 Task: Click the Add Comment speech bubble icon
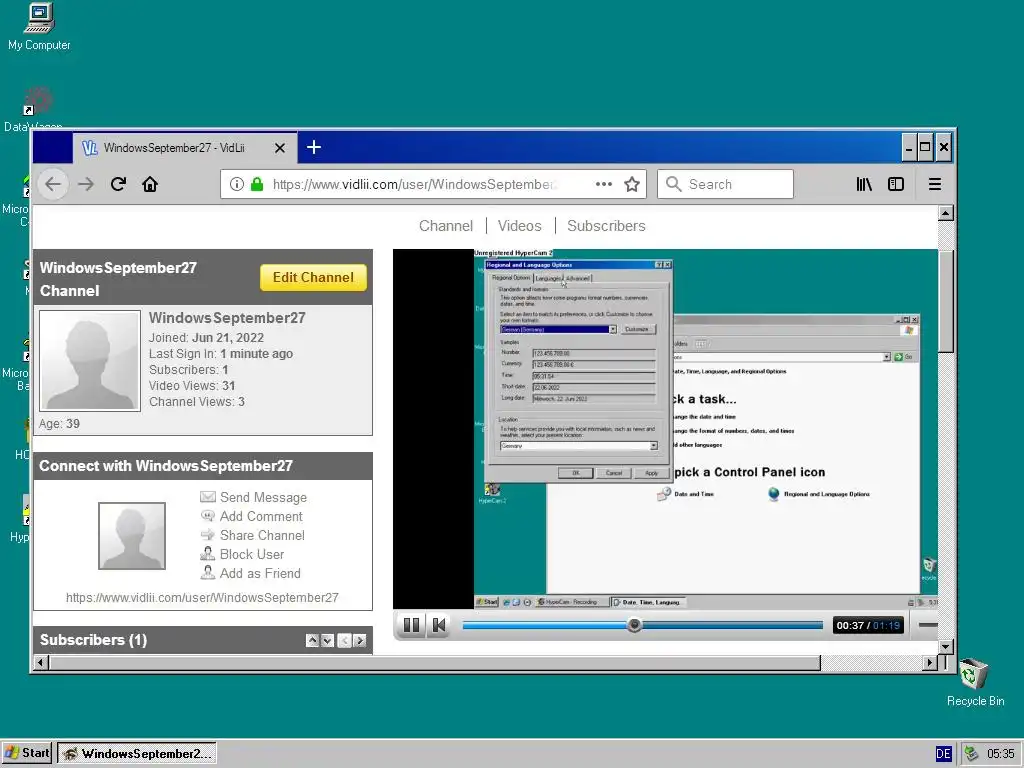208,516
